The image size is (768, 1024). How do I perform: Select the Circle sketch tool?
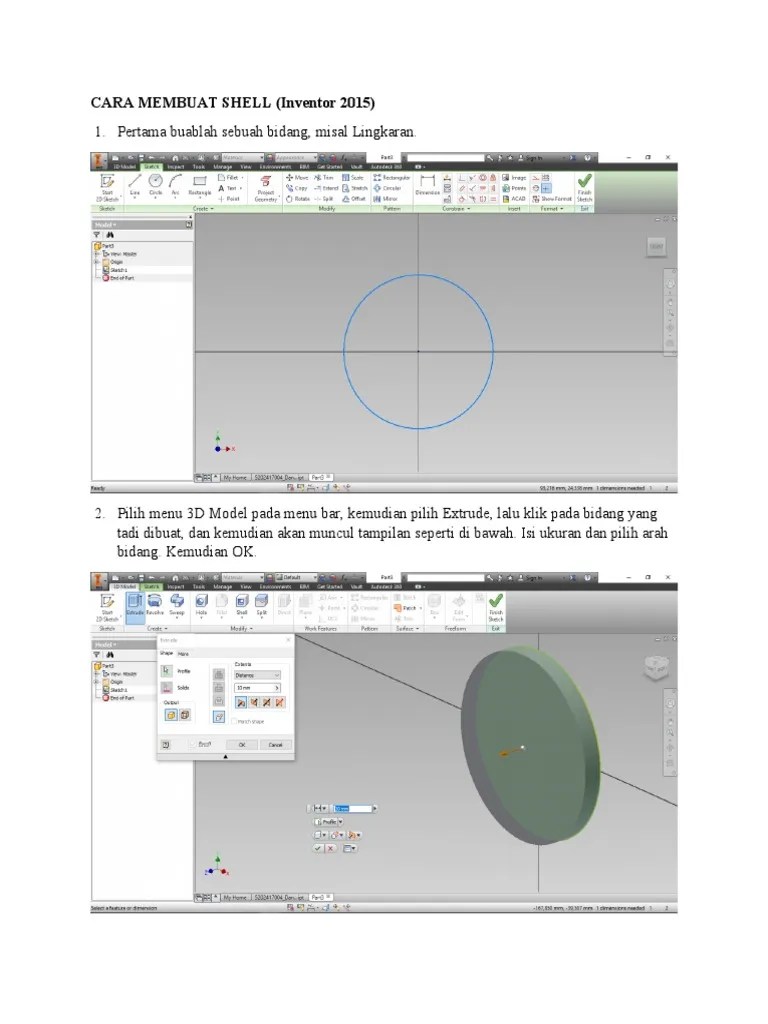155,184
